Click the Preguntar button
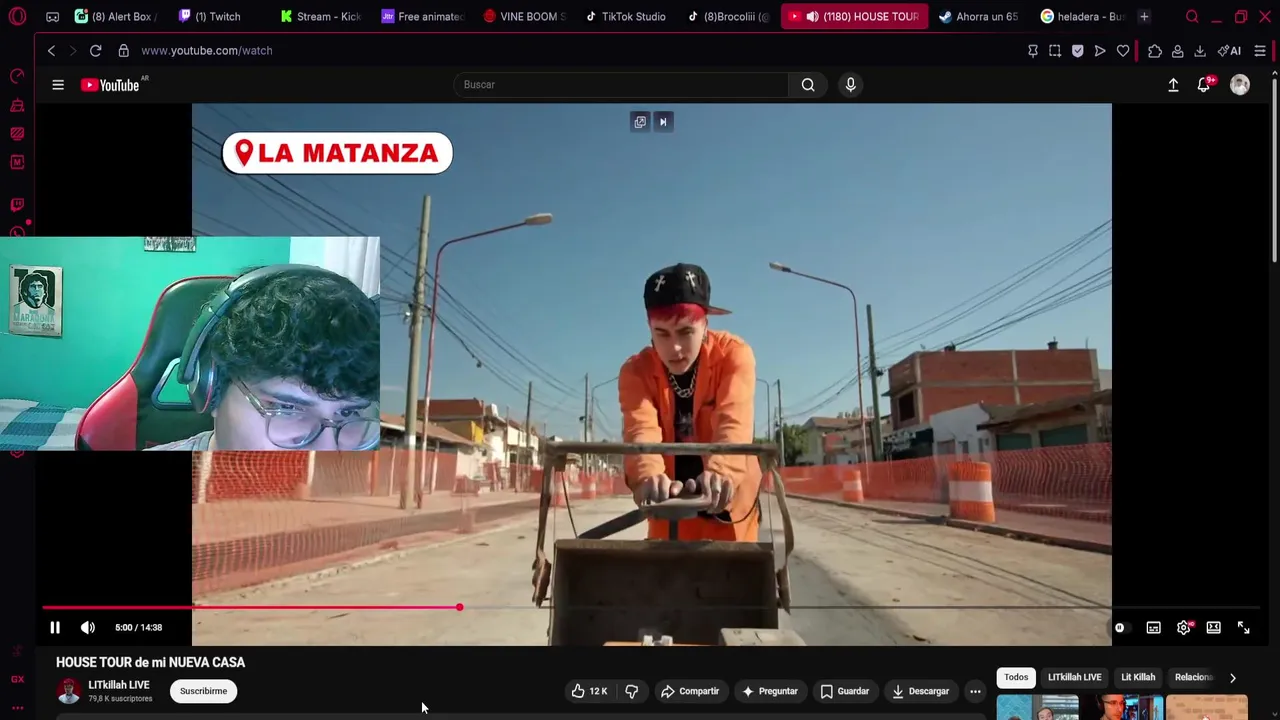This screenshot has height=720, width=1280. (x=769, y=691)
